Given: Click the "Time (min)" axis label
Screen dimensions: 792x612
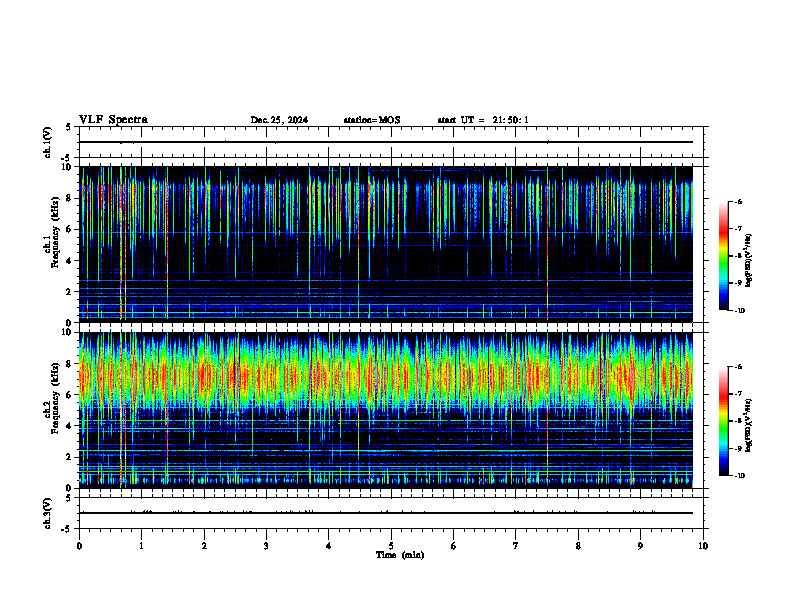Looking at the screenshot, I should click(400, 555).
